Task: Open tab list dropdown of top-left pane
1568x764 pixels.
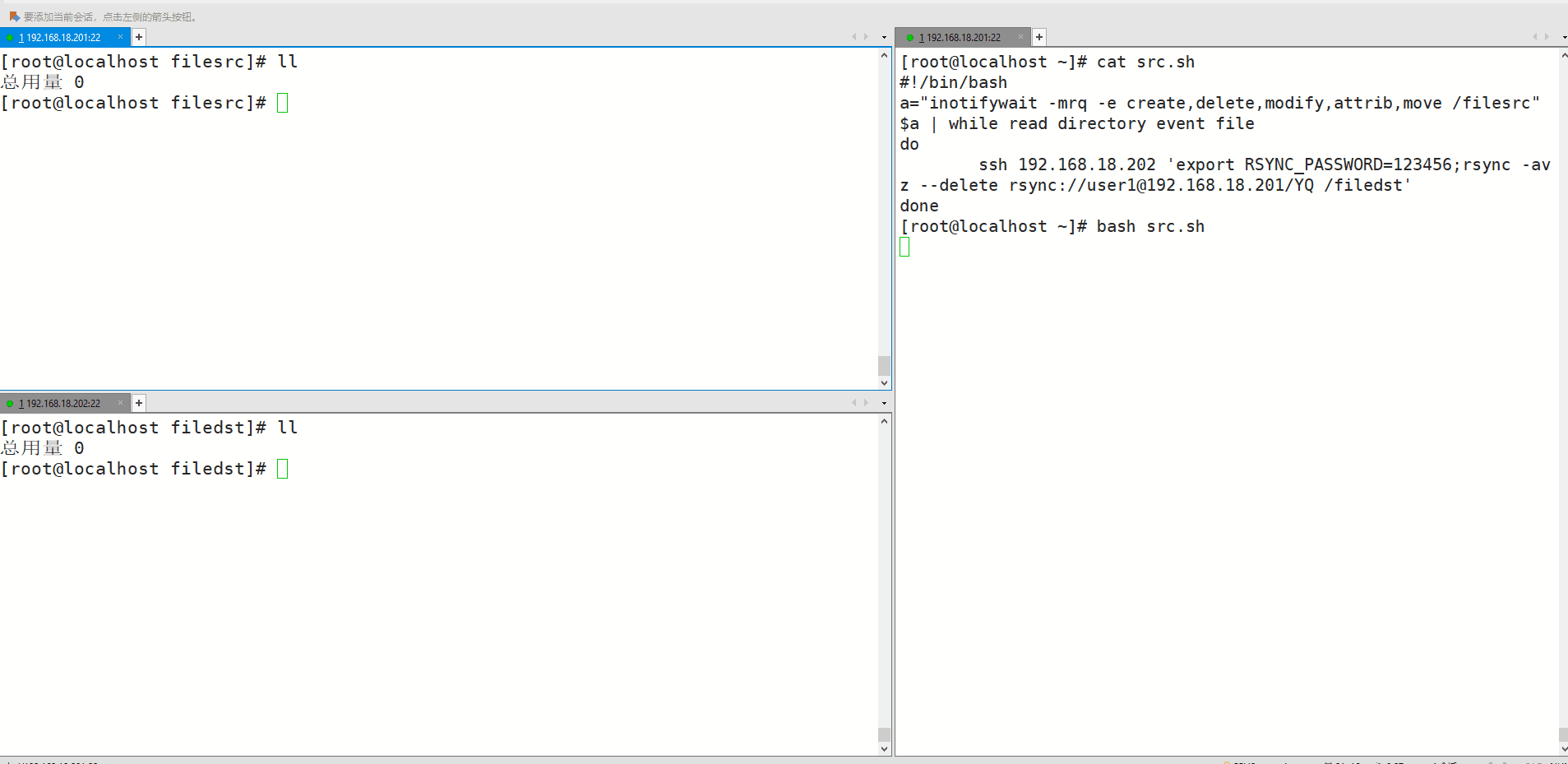Action: pos(884,37)
